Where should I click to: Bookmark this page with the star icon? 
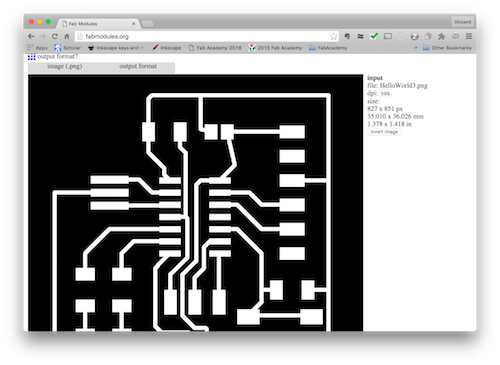click(x=333, y=36)
